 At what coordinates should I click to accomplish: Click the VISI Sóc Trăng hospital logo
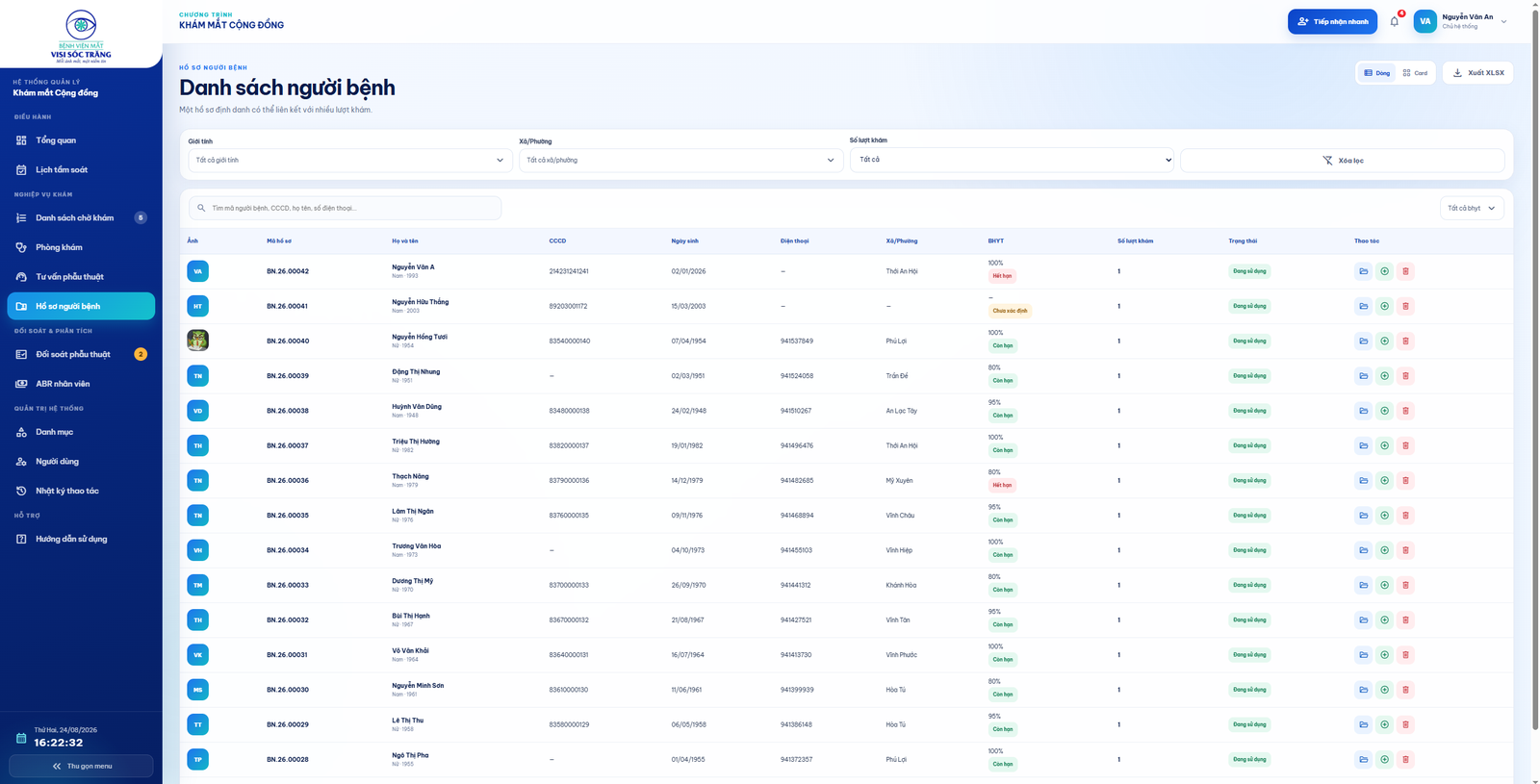tap(81, 36)
